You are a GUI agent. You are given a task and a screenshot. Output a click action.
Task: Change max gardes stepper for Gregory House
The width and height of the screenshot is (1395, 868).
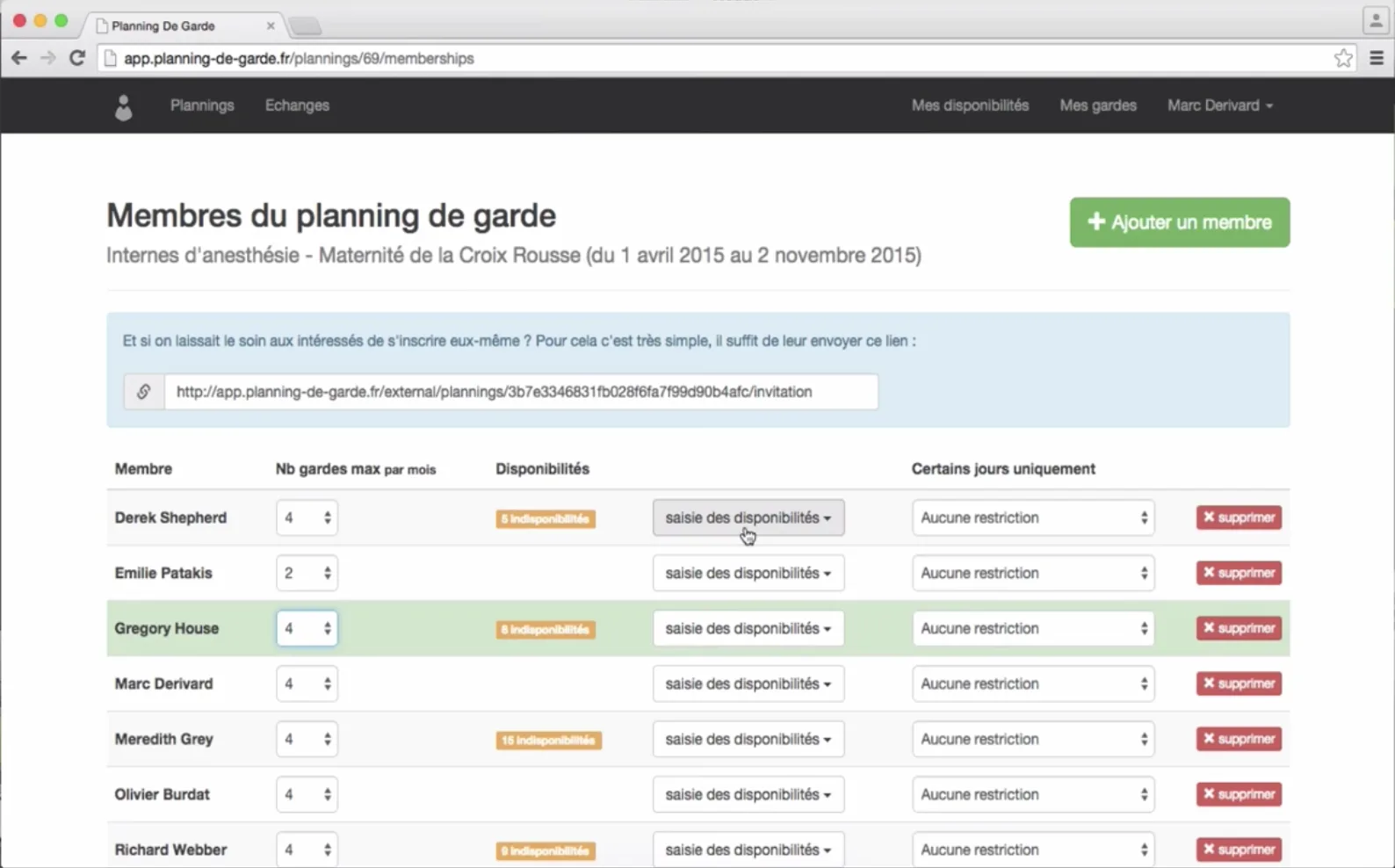click(x=307, y=628)
